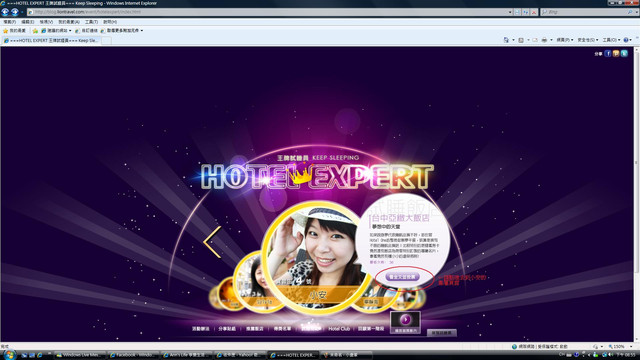Click the Windows Start orb
Screen dimensions: 640x360
point(9,355)
